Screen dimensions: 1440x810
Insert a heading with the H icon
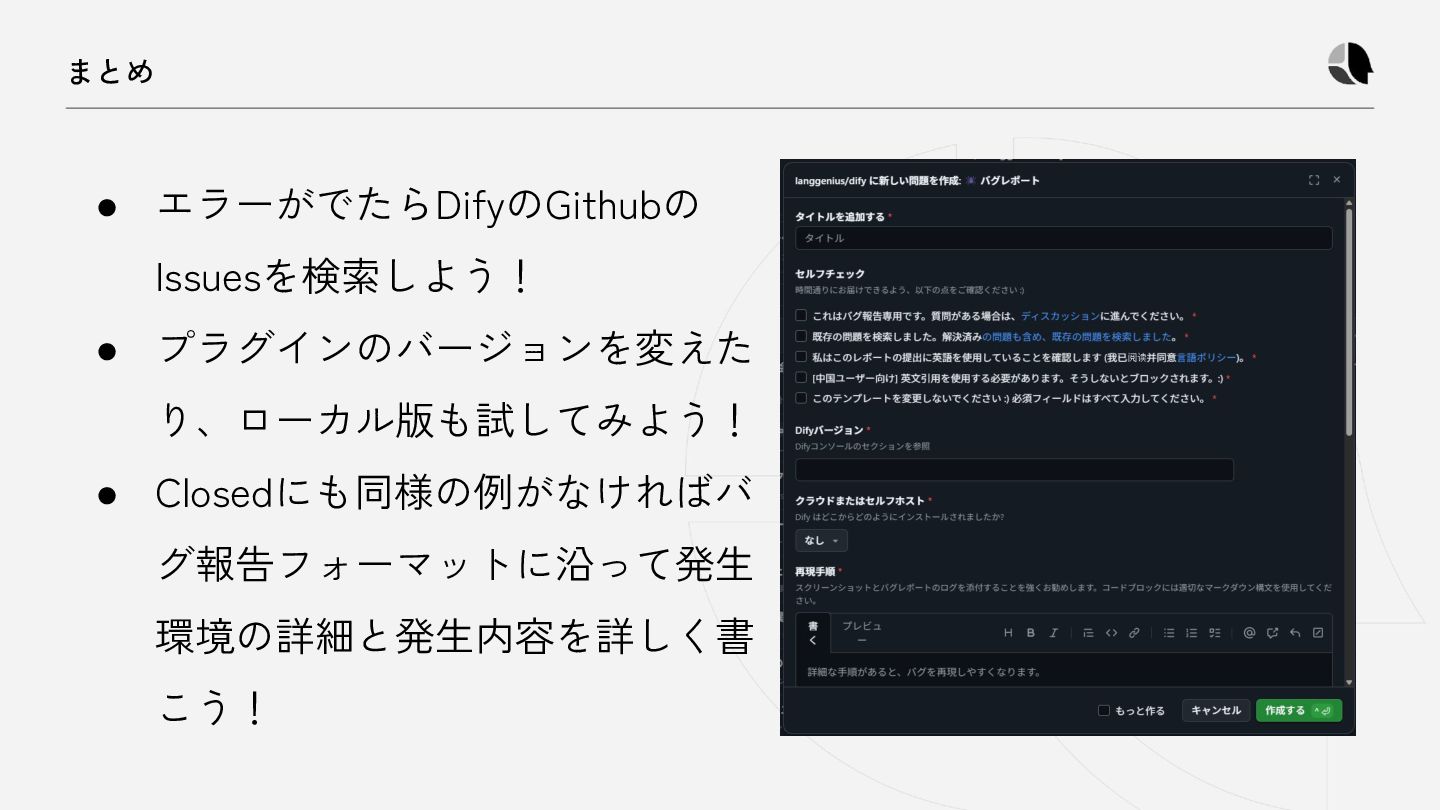click(x=1008, y=633)
